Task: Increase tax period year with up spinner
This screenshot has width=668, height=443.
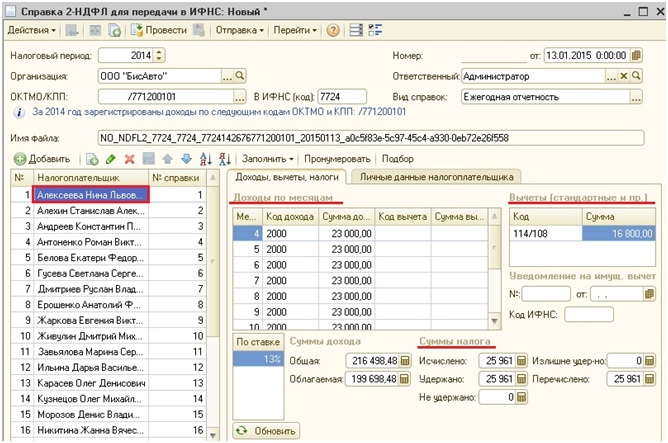Action: pyautogui.click(x=159, y=52)
